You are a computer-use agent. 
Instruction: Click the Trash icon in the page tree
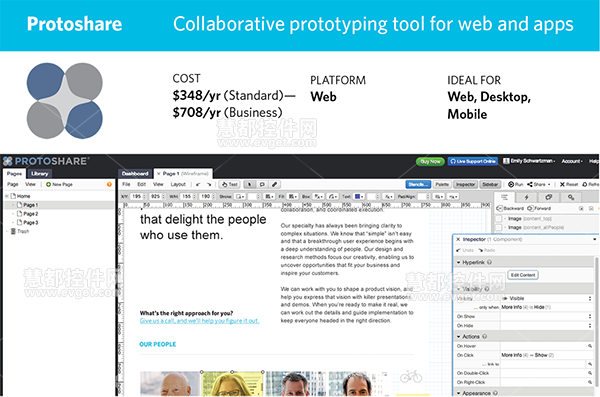pos(13,231)
